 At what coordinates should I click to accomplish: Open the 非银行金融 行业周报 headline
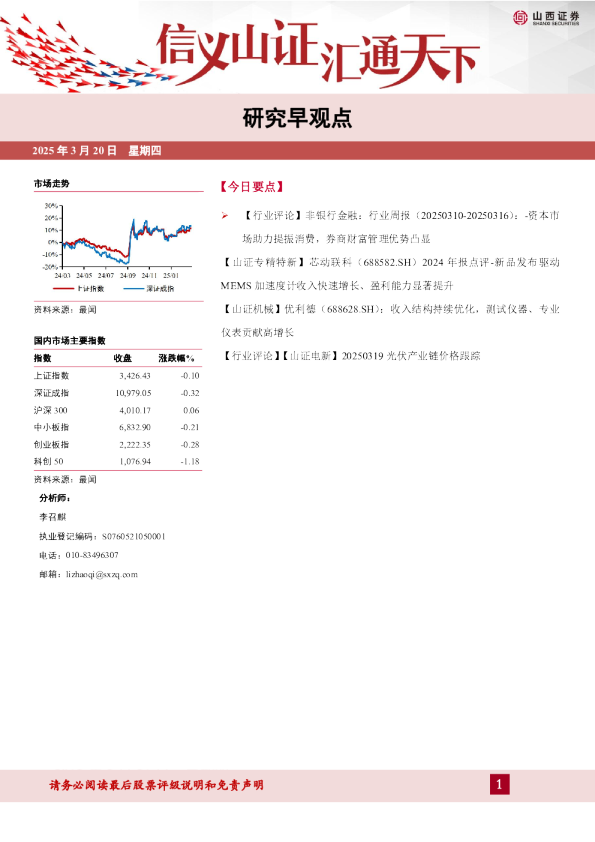click(400, 227)
